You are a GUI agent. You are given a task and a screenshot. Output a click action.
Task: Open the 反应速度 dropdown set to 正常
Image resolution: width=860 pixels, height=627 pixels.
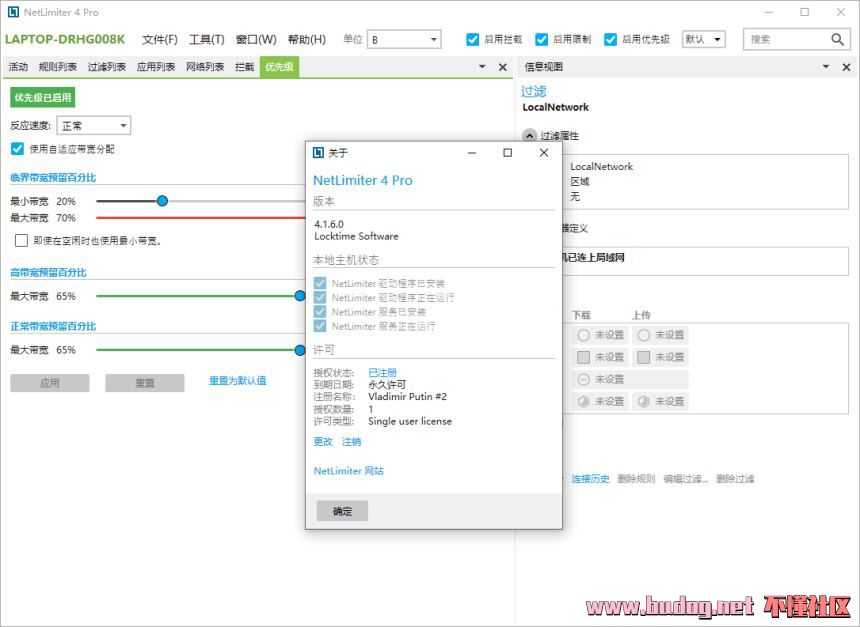(x=94, y=126)
